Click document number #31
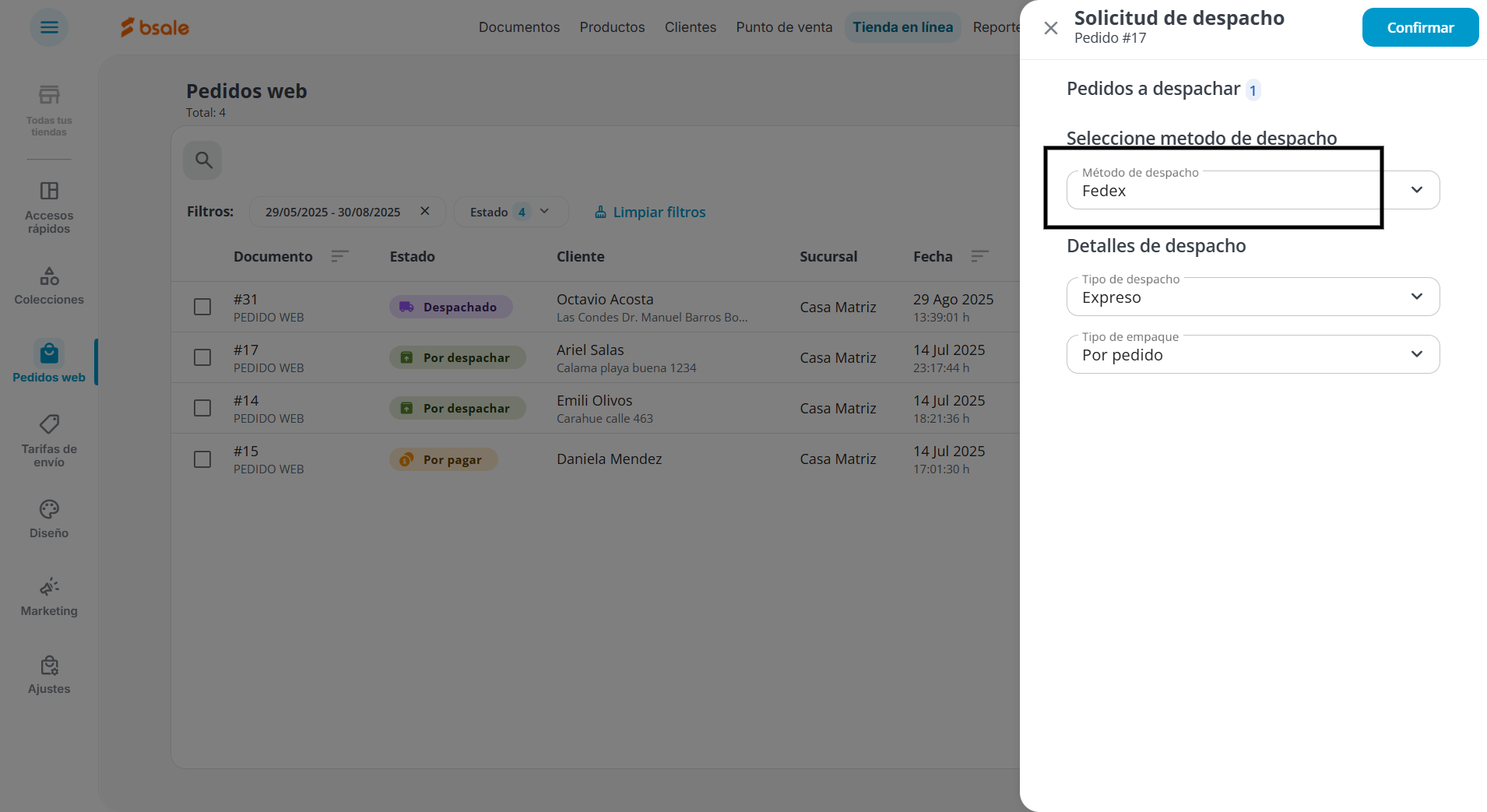 point(245,299)
